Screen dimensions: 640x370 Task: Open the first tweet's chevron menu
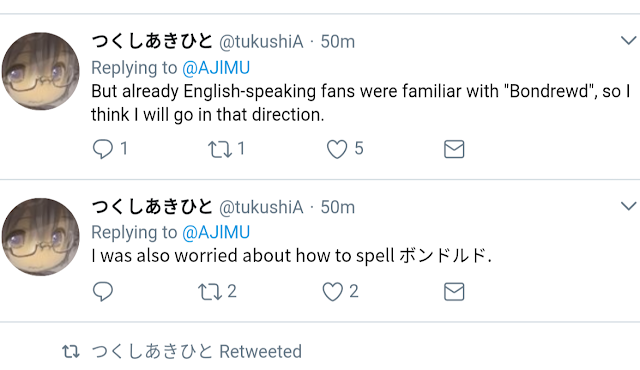click(629, 40)
